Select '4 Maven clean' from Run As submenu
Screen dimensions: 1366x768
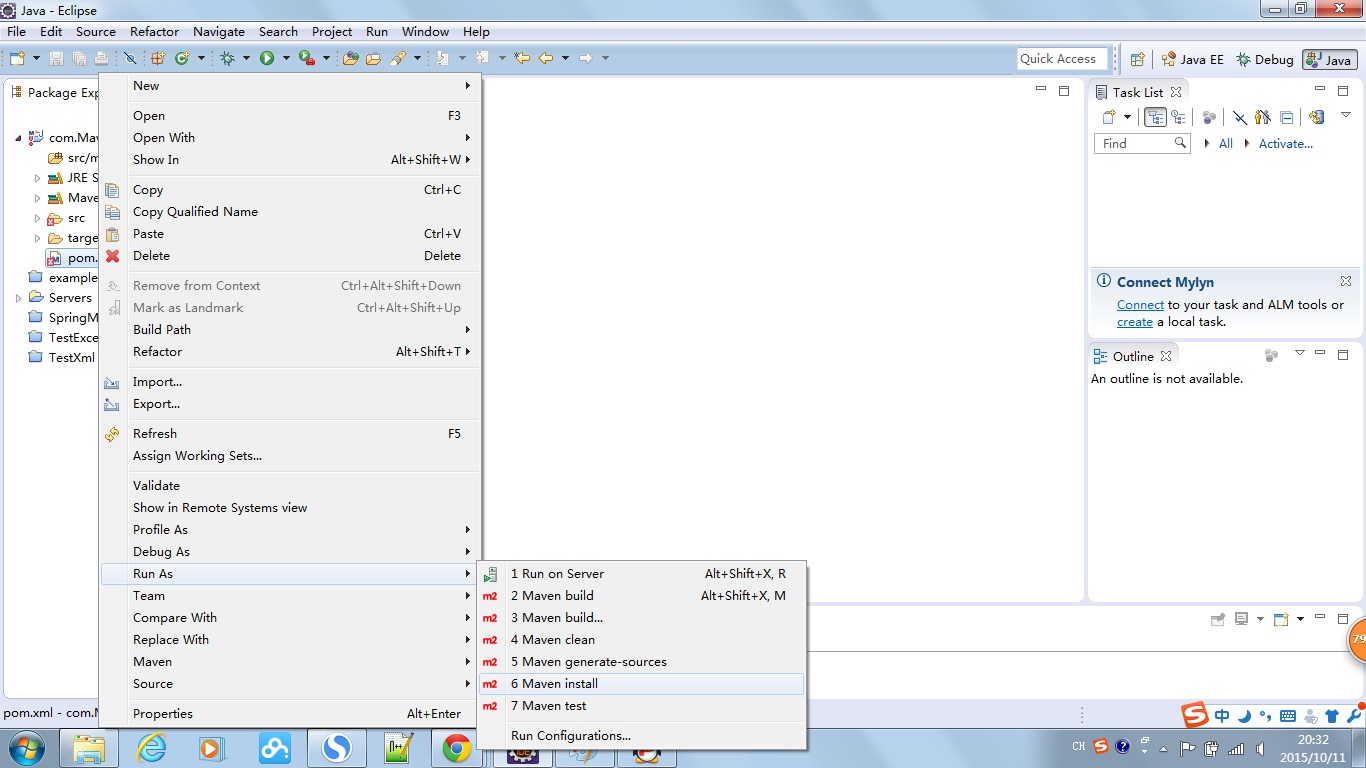click(x=641, y=640)
